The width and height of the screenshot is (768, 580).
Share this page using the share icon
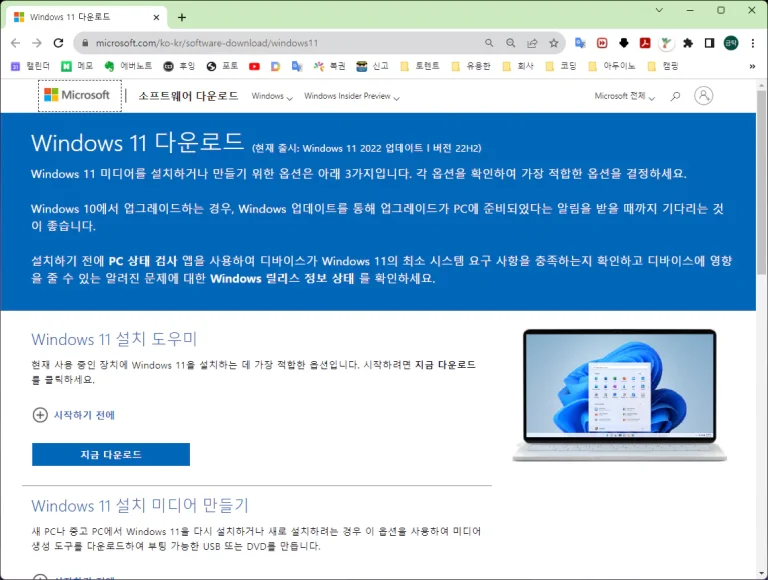[532, 43]
